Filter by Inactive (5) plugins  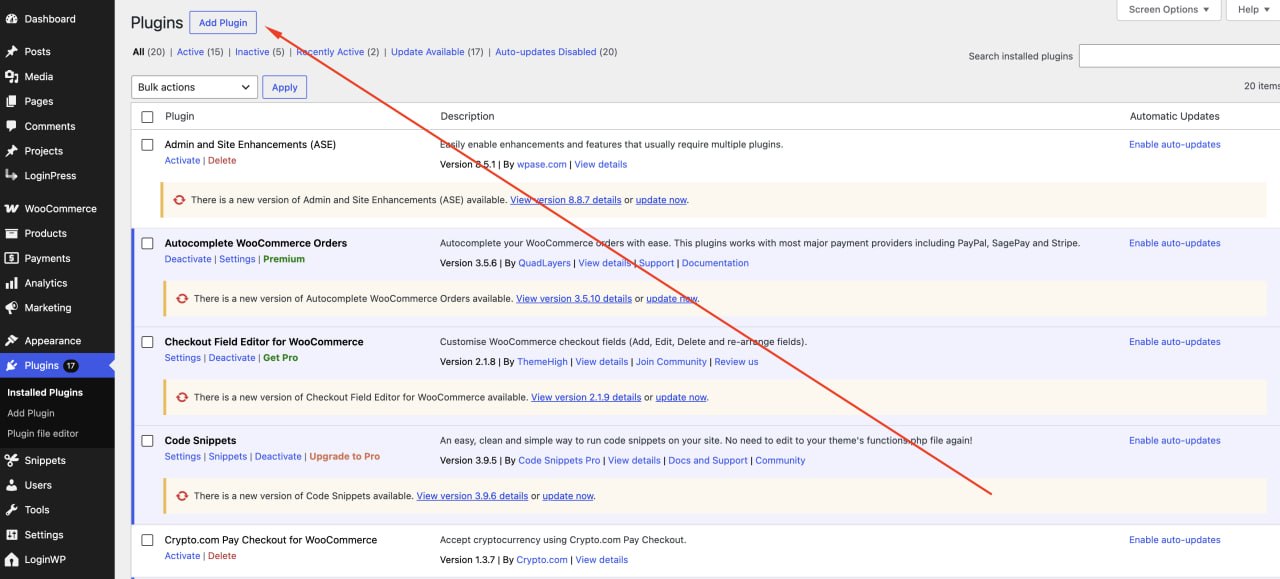point(260,52)
